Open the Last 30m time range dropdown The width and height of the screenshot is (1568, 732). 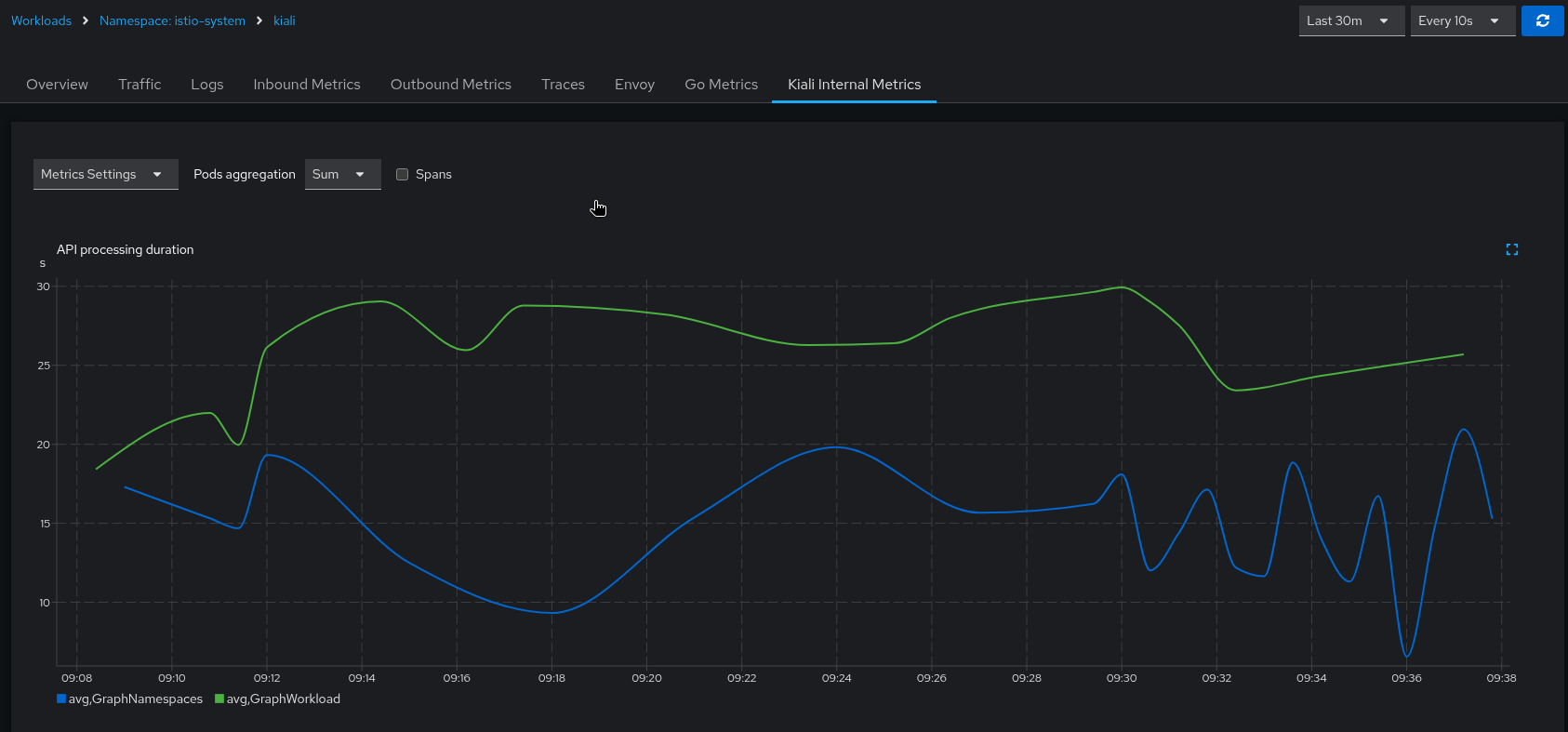pyautogui.click(x=1350, y=20)
